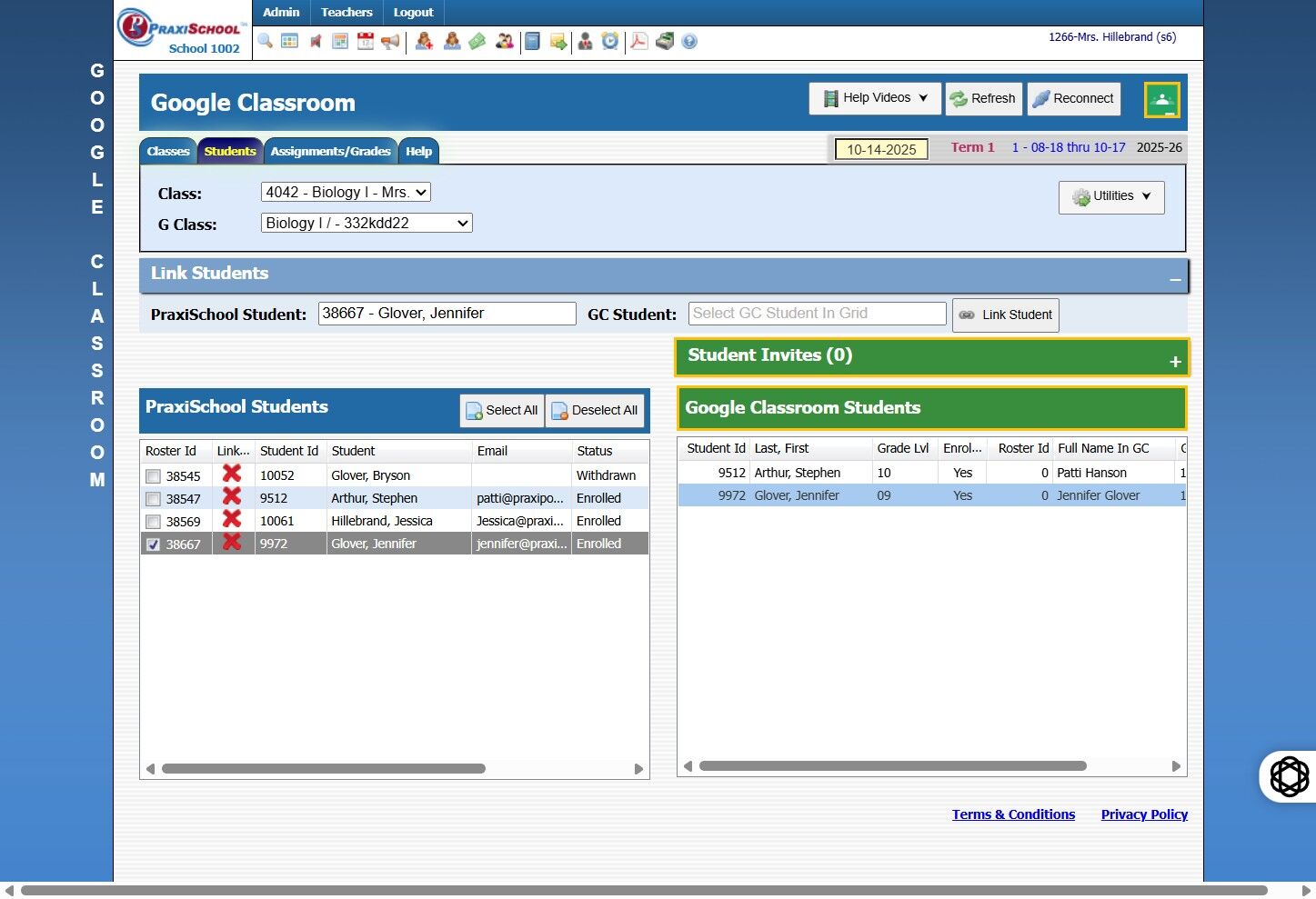Click the cash register toolbar icon
This screenshot has height=899, width=1316.
(665, 41)
